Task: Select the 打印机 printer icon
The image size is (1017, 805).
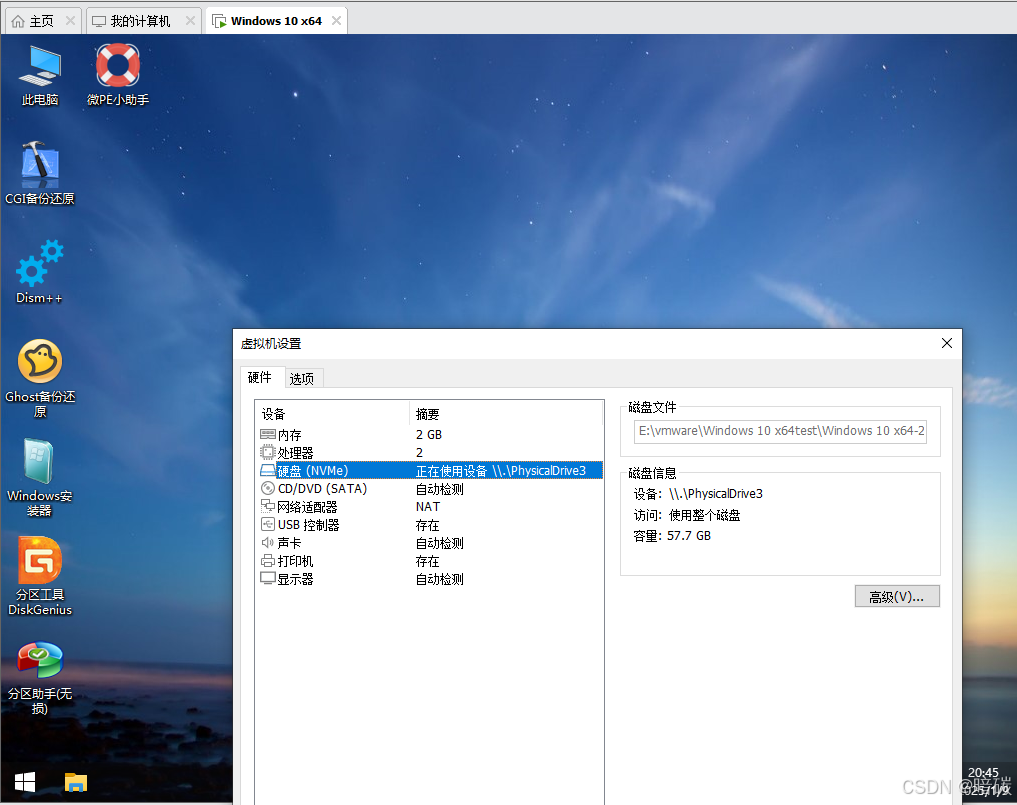Action: (268, 560)
